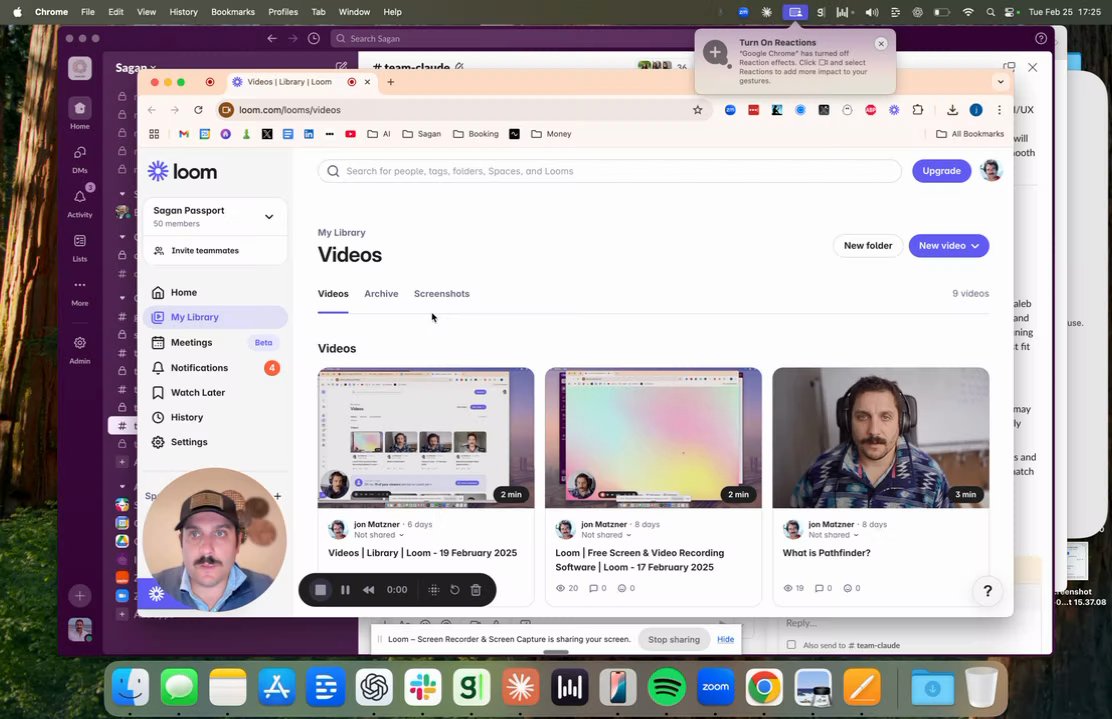The width and height of the screenshot is (1112, 719).
Task: Click the Hide link in sharing bar
Action: coord(725,640)
